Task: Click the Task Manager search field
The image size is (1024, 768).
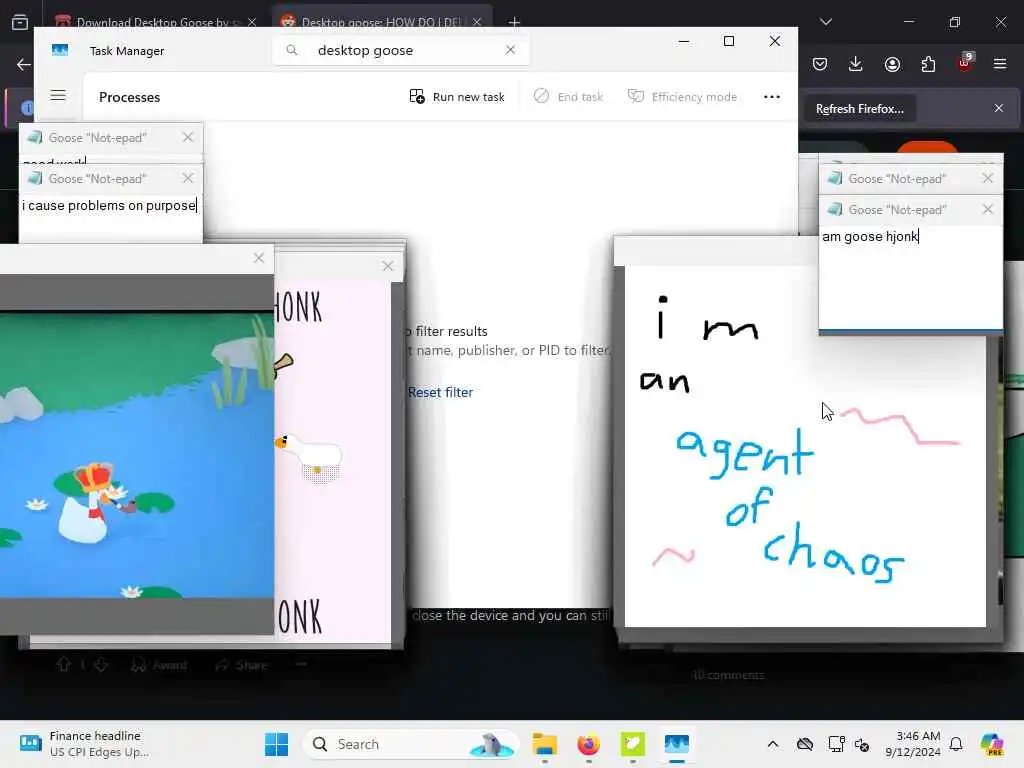Action: click(x=400, y=50)
